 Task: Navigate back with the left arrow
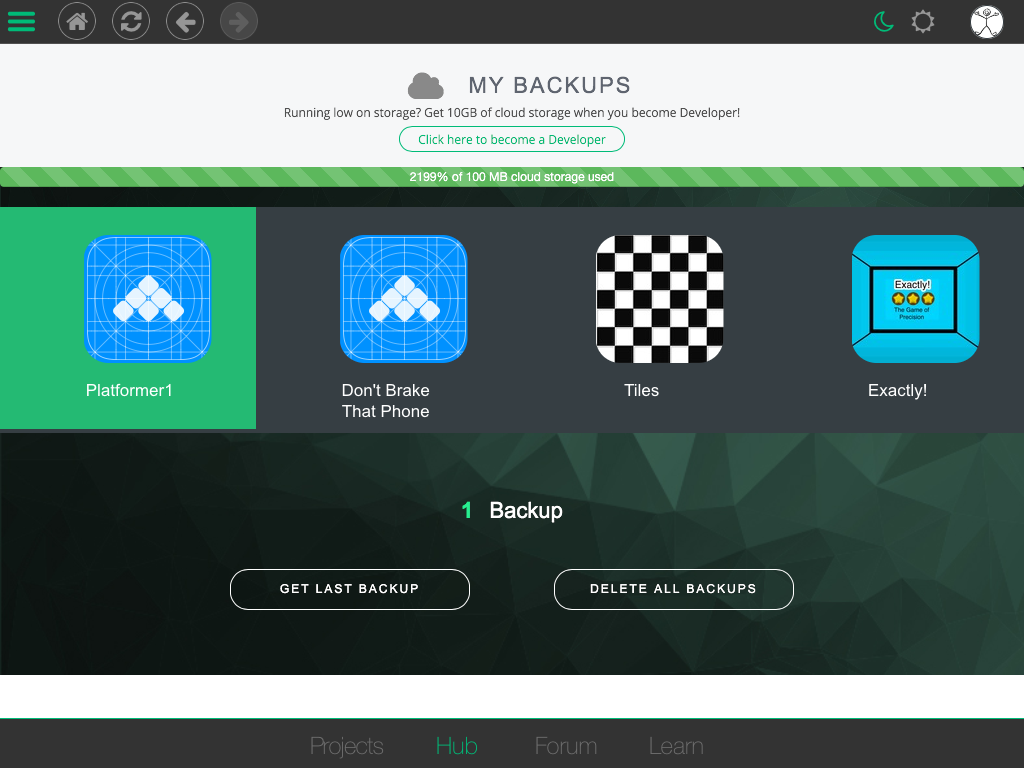[x=185, y=21]
